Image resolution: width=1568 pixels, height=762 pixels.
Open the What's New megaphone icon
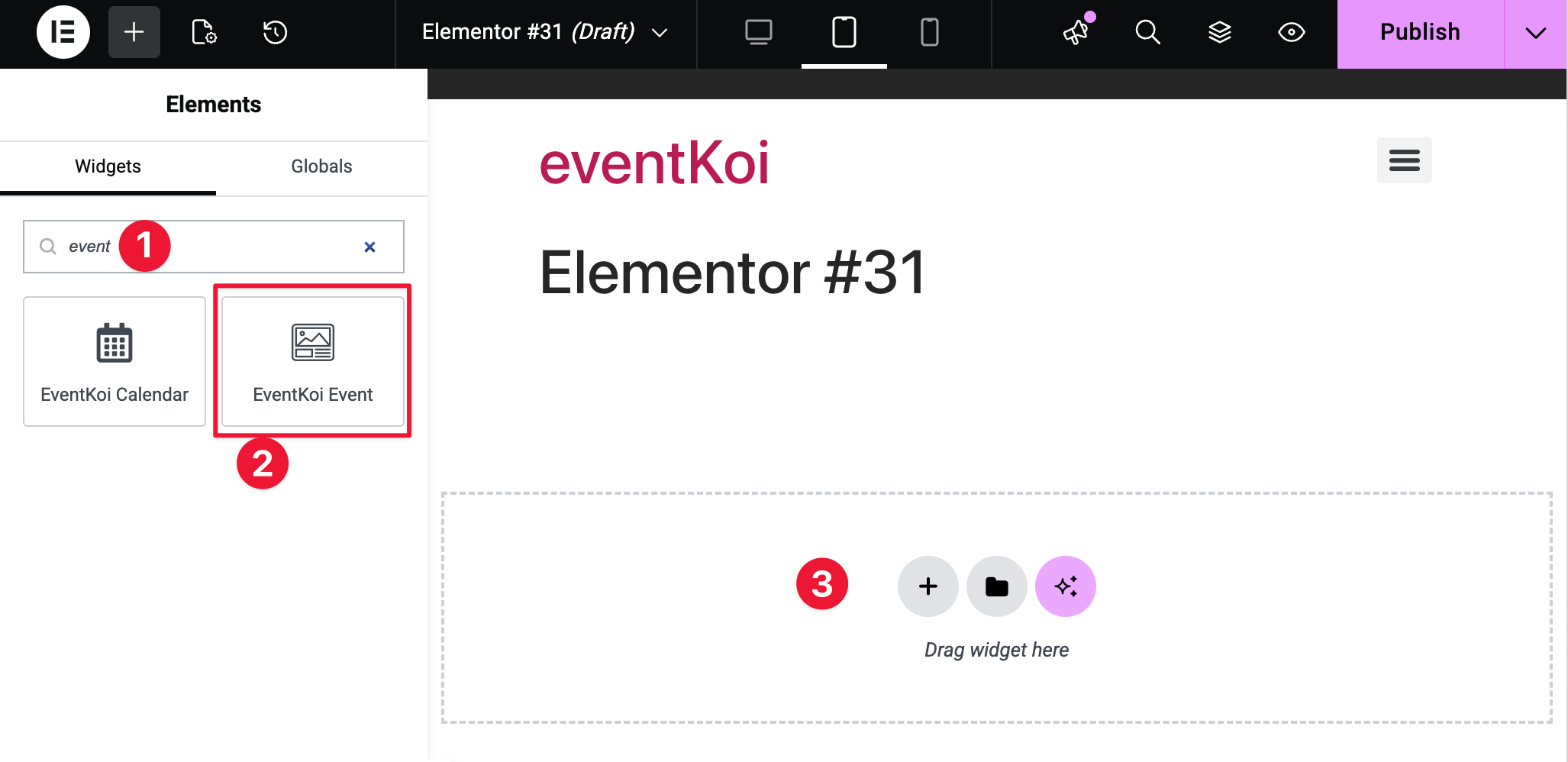(x=1076, y=32)
